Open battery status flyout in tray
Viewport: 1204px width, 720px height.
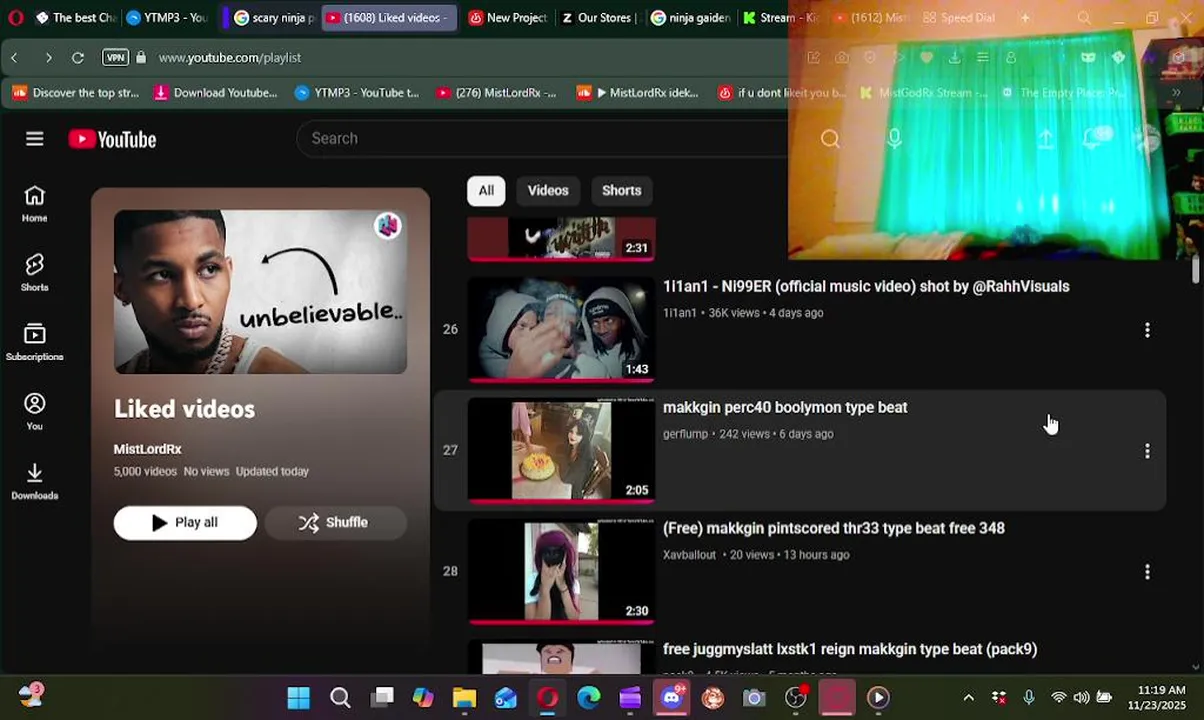coord(1104,698)
